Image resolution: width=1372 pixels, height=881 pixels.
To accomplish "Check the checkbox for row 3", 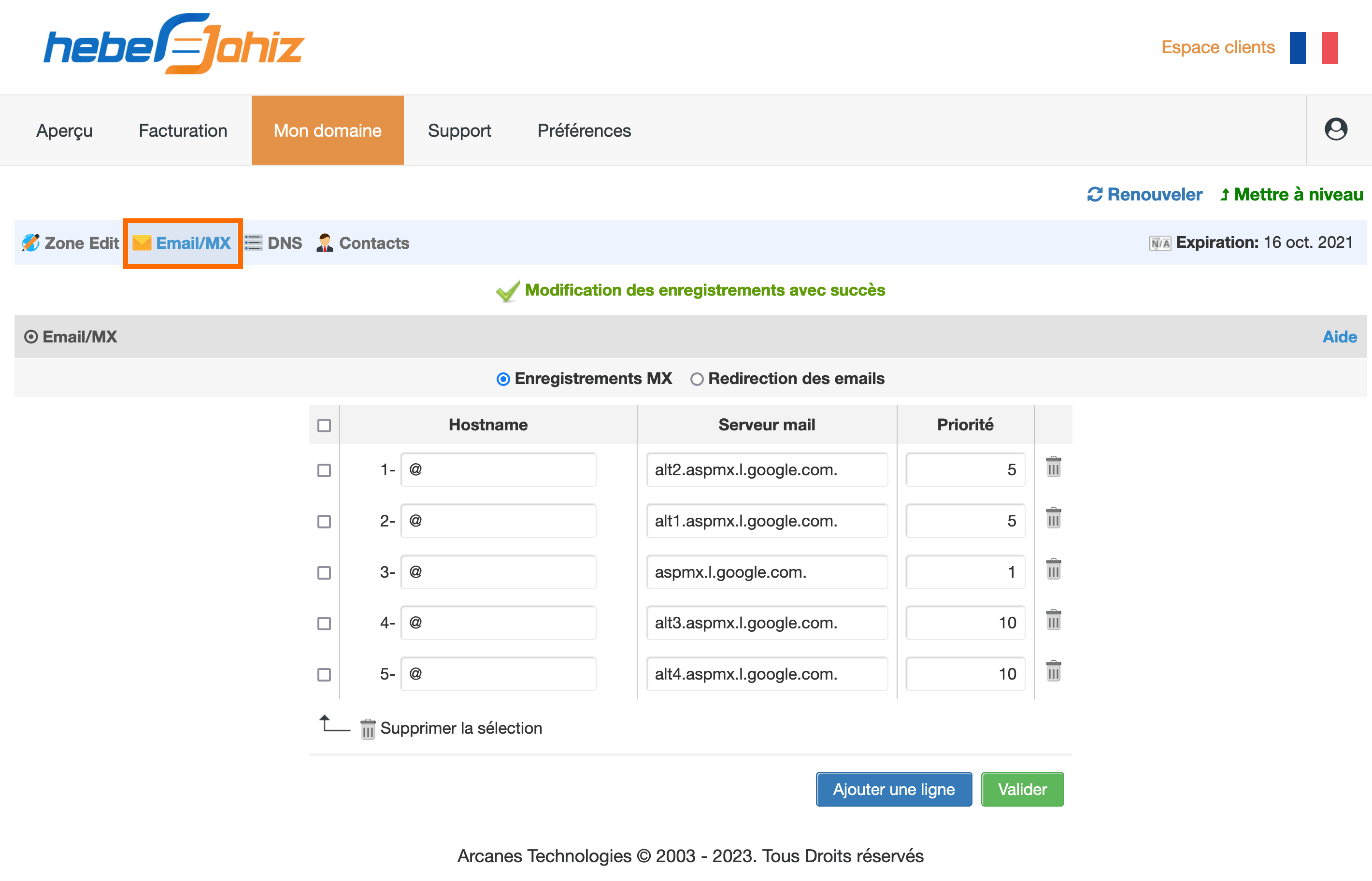I will pyautogui.click(x=324, y=573).
